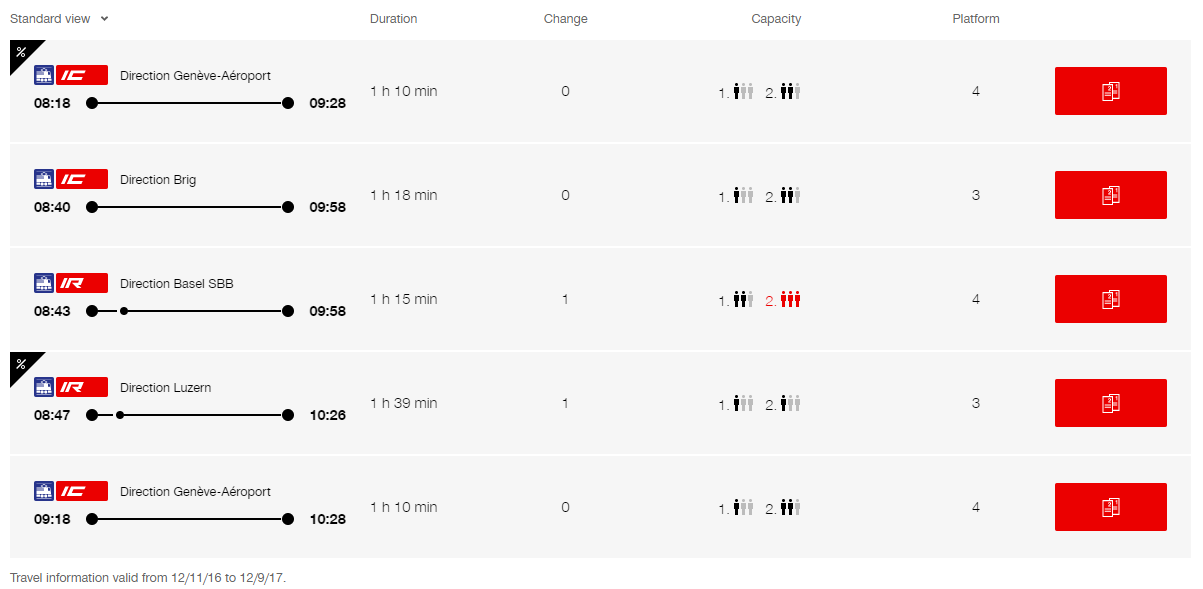Click the change stop marker on 08:43 timeline

[x=124, y=311]
